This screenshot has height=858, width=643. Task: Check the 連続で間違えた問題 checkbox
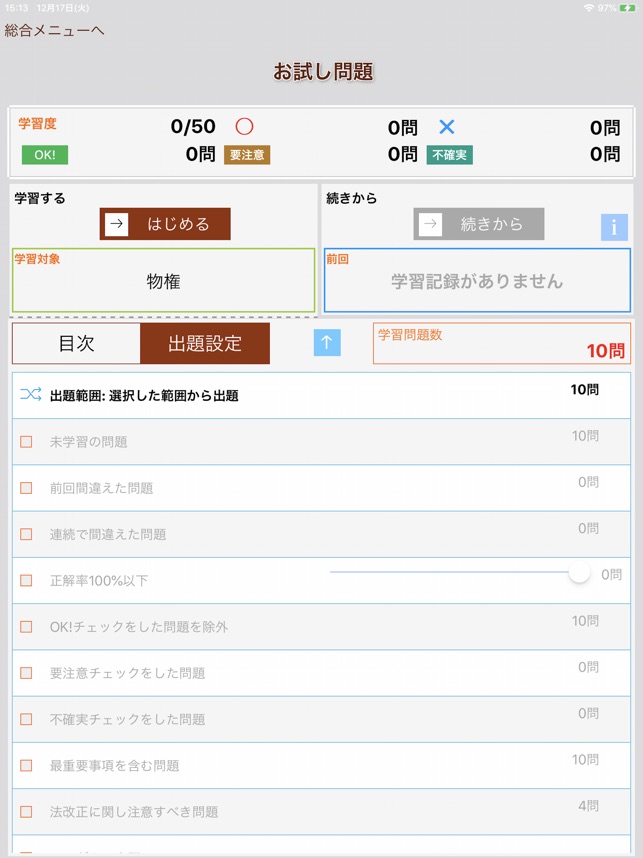(x=26, y=534)
